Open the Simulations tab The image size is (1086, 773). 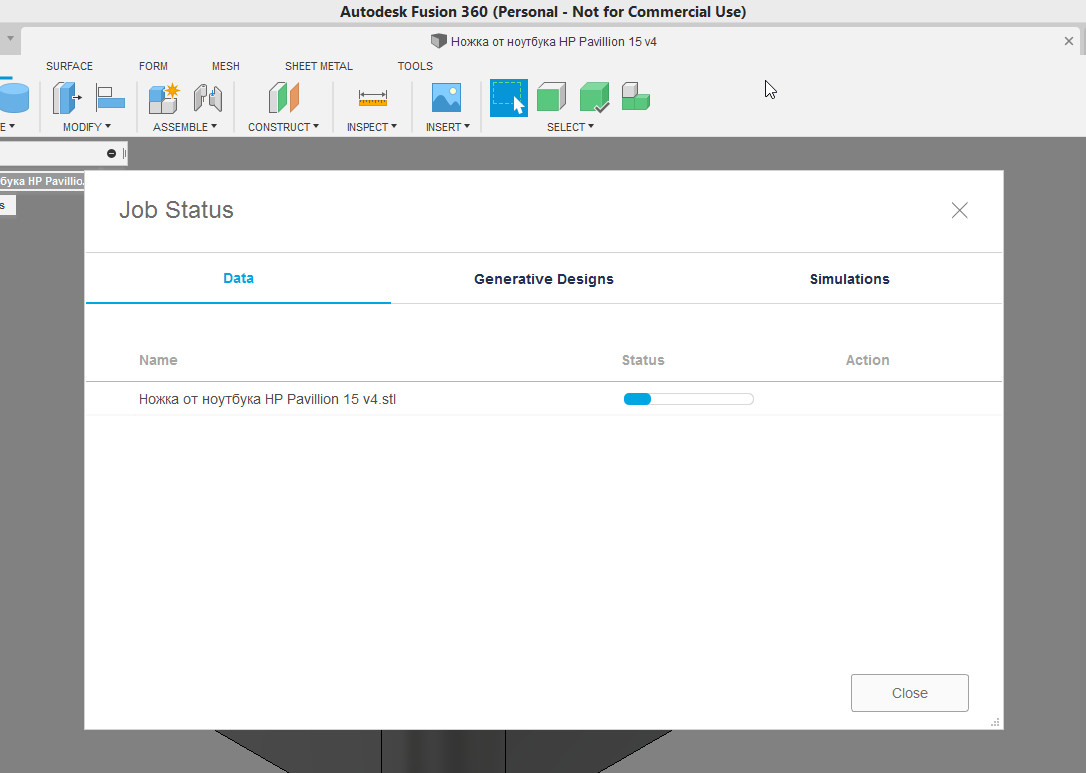[849, 278]
